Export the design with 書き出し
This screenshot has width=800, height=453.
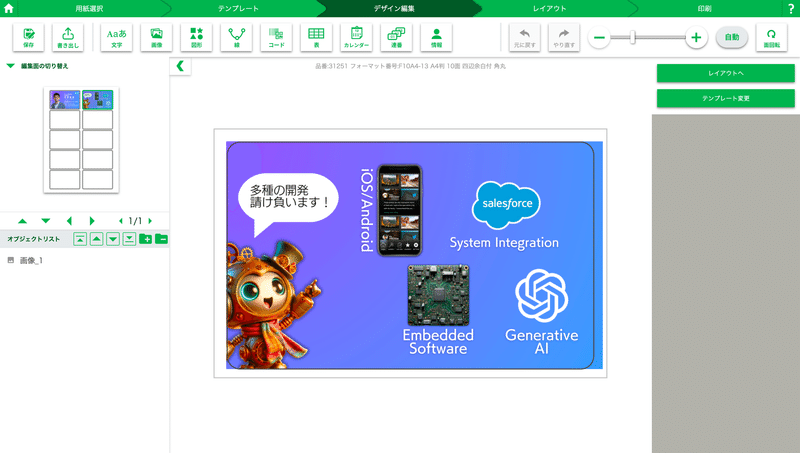tap(68, 37)
